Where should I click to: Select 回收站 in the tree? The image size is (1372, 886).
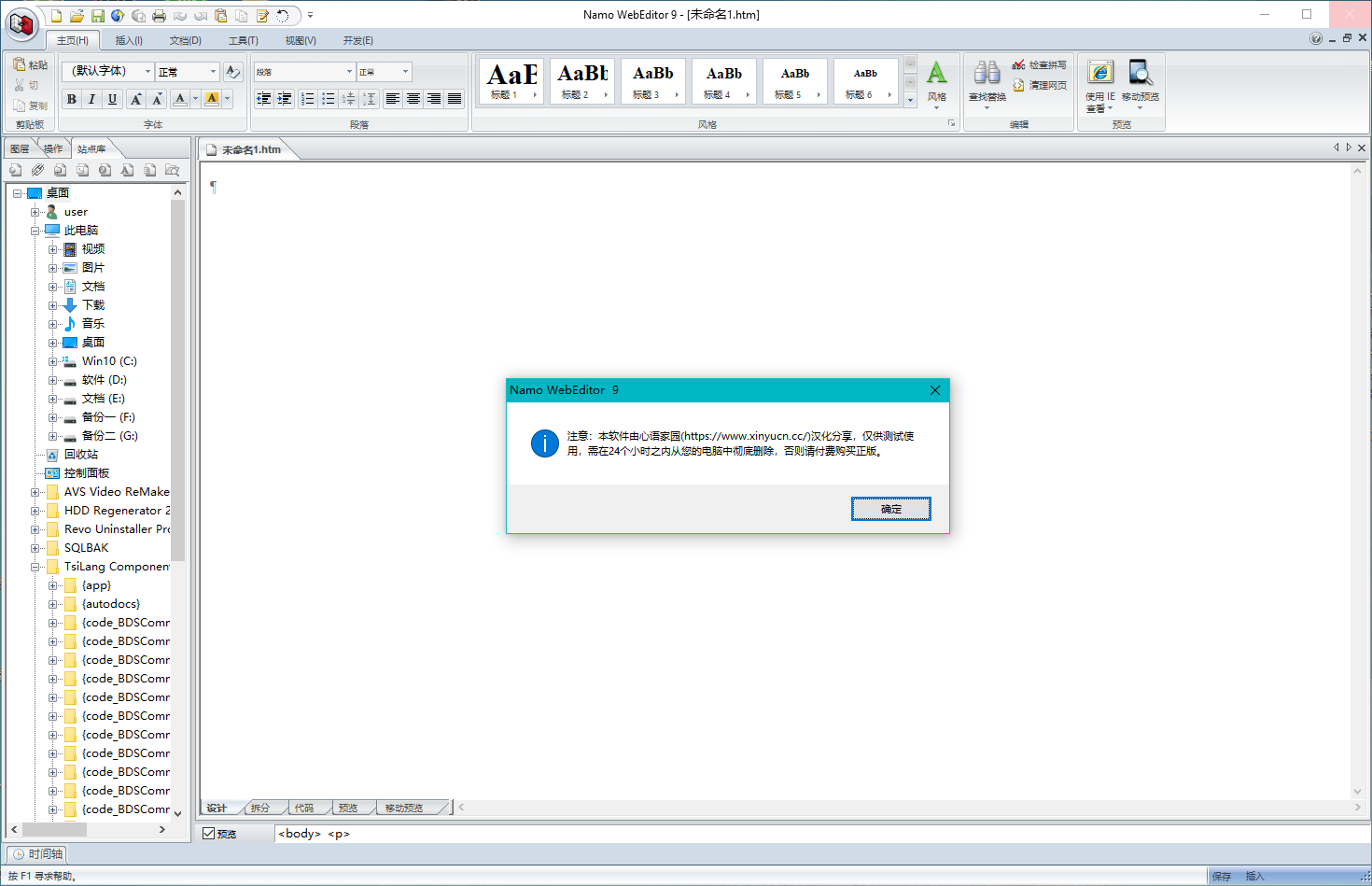pyautogui.click(x=81, y=455)
